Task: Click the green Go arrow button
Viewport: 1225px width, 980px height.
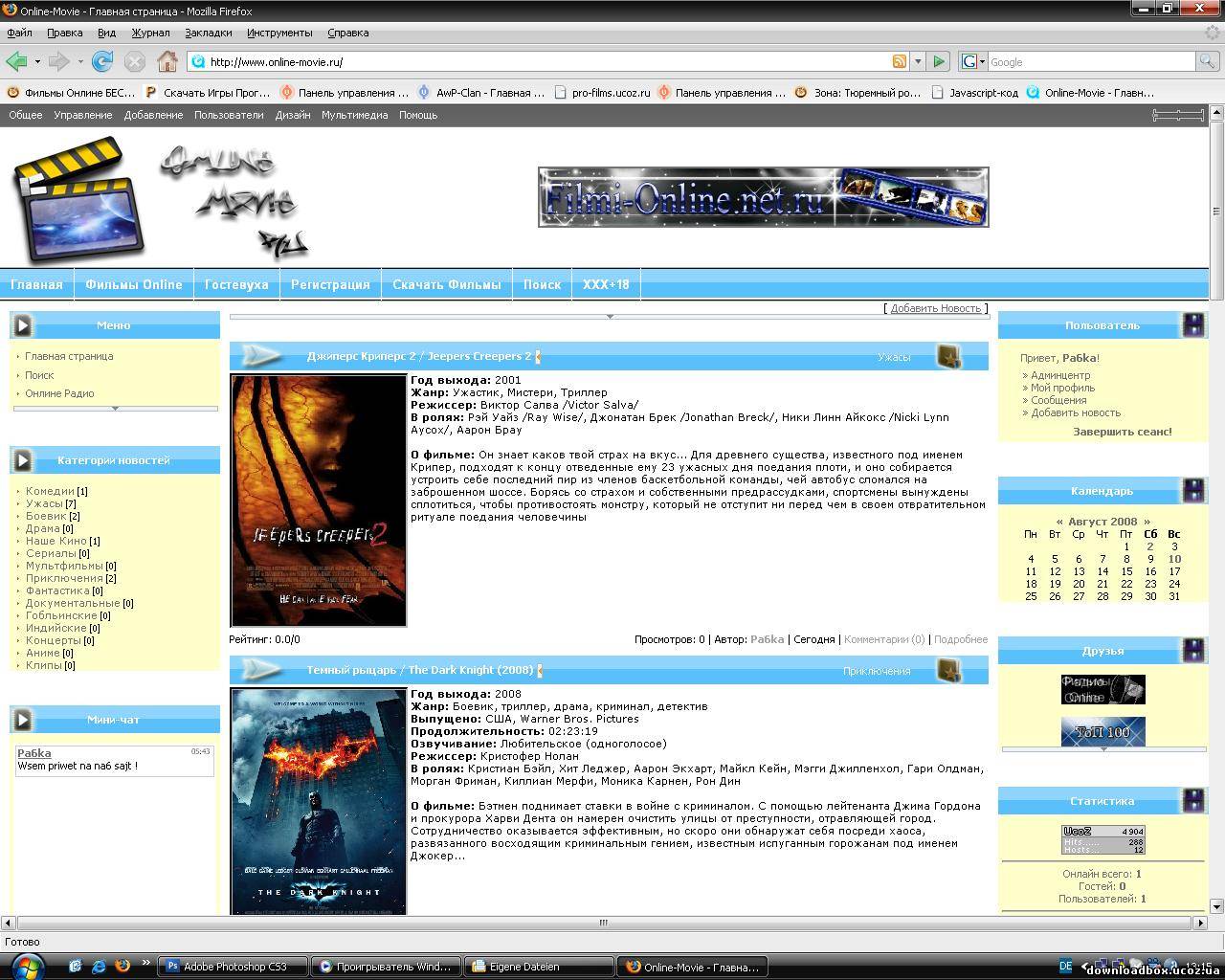Action: coord(939,61)
